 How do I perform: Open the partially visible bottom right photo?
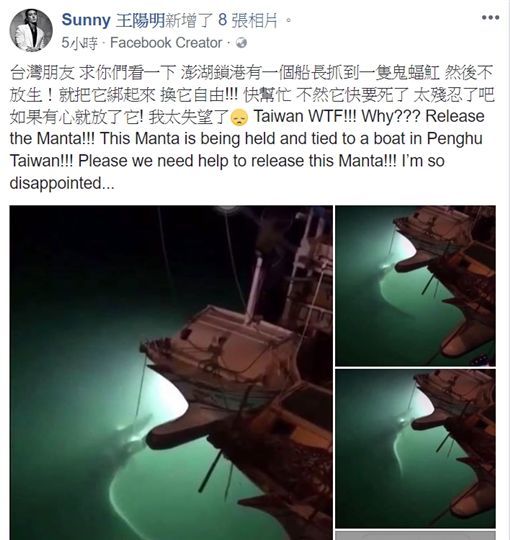click(416, 536)
